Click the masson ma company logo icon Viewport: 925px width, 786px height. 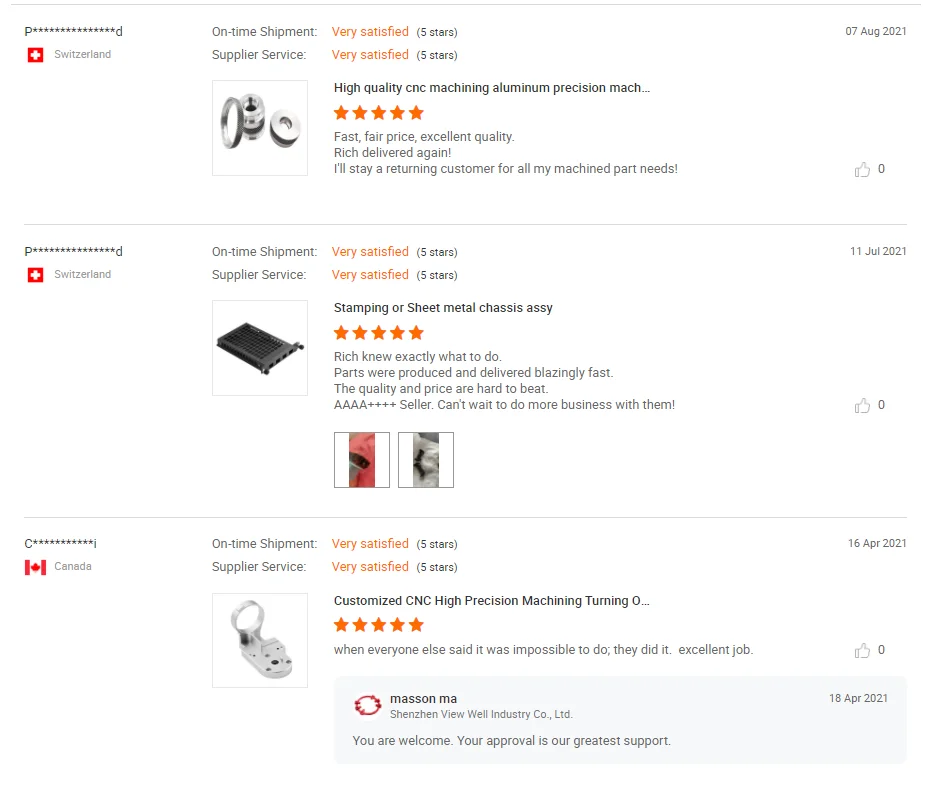(368, 706)
